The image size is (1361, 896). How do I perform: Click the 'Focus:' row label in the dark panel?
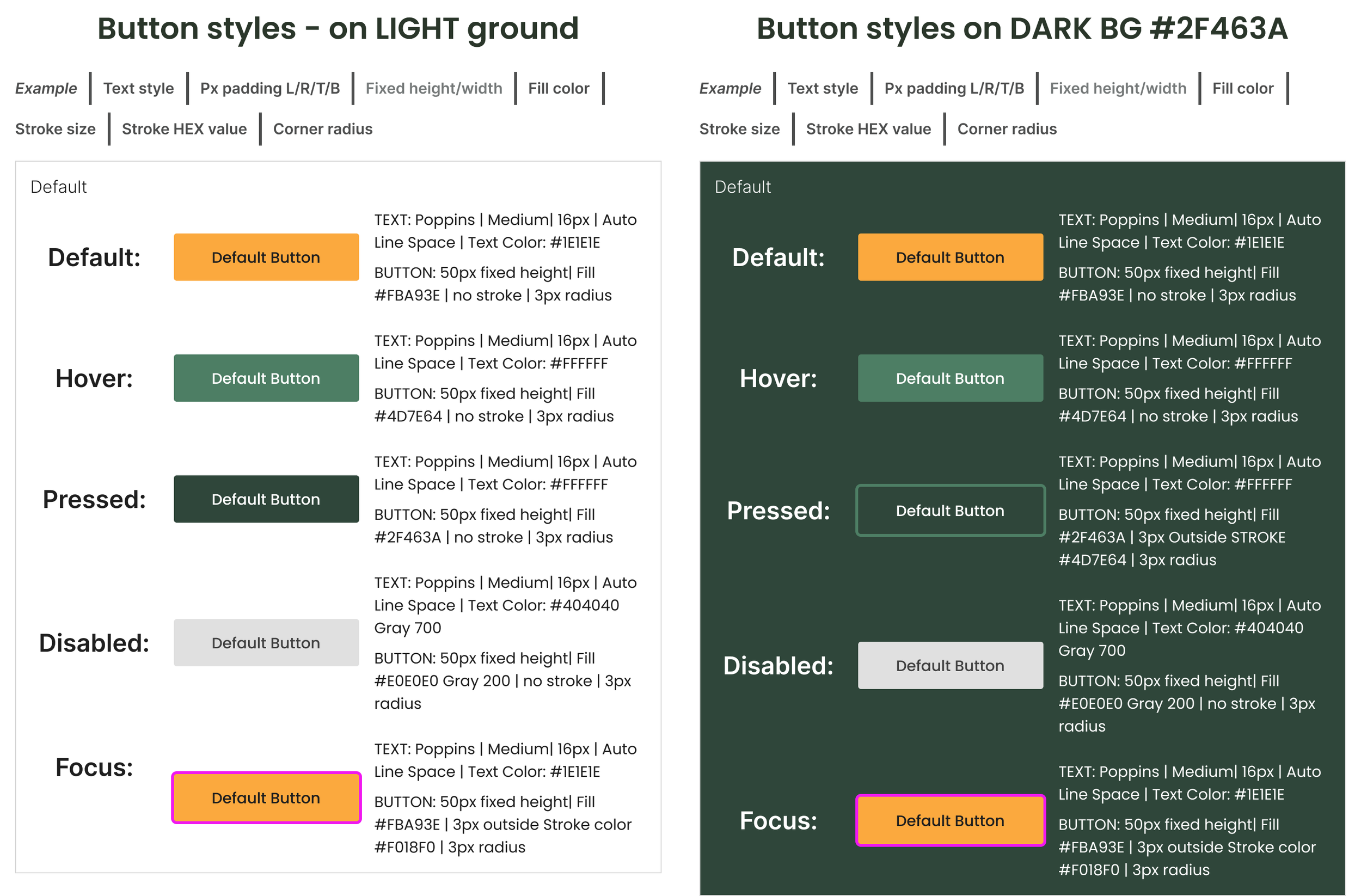[x=779, y=820]
